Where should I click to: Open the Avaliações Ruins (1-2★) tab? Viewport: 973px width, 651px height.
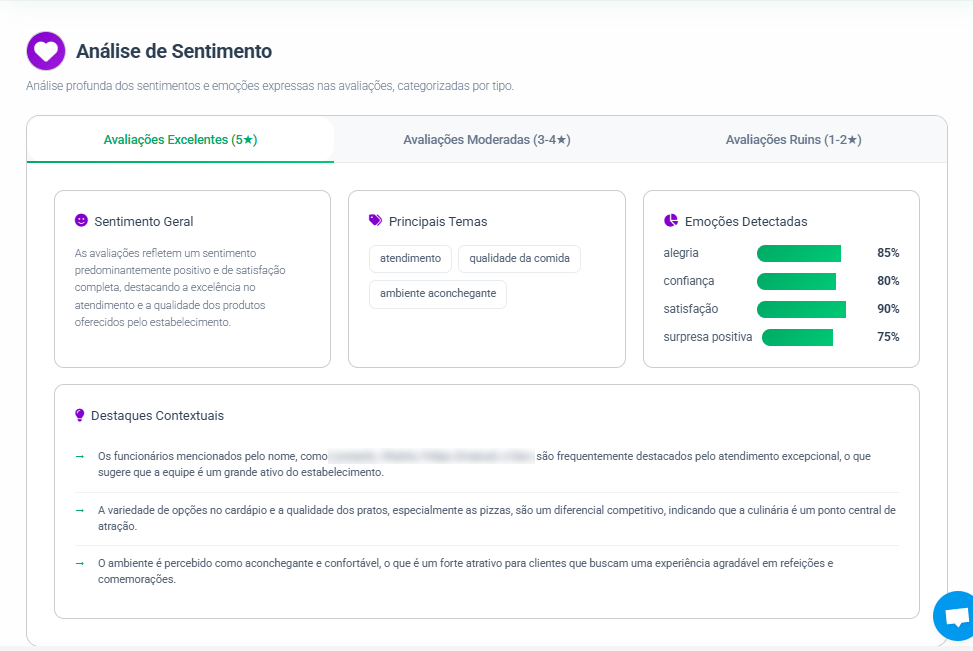point(793,140)
